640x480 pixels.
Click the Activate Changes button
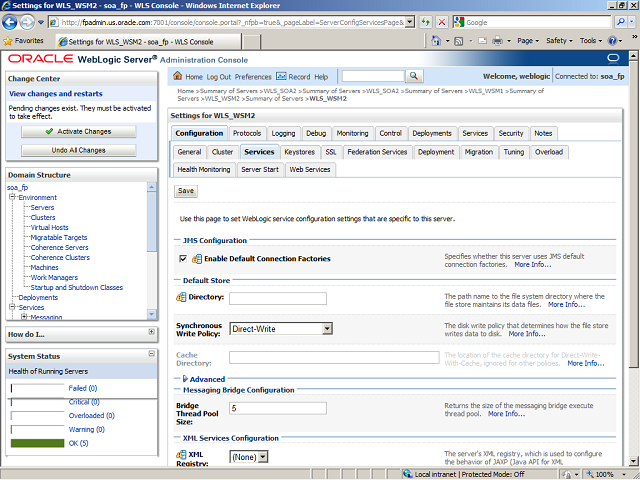click(x=78, y=131)
